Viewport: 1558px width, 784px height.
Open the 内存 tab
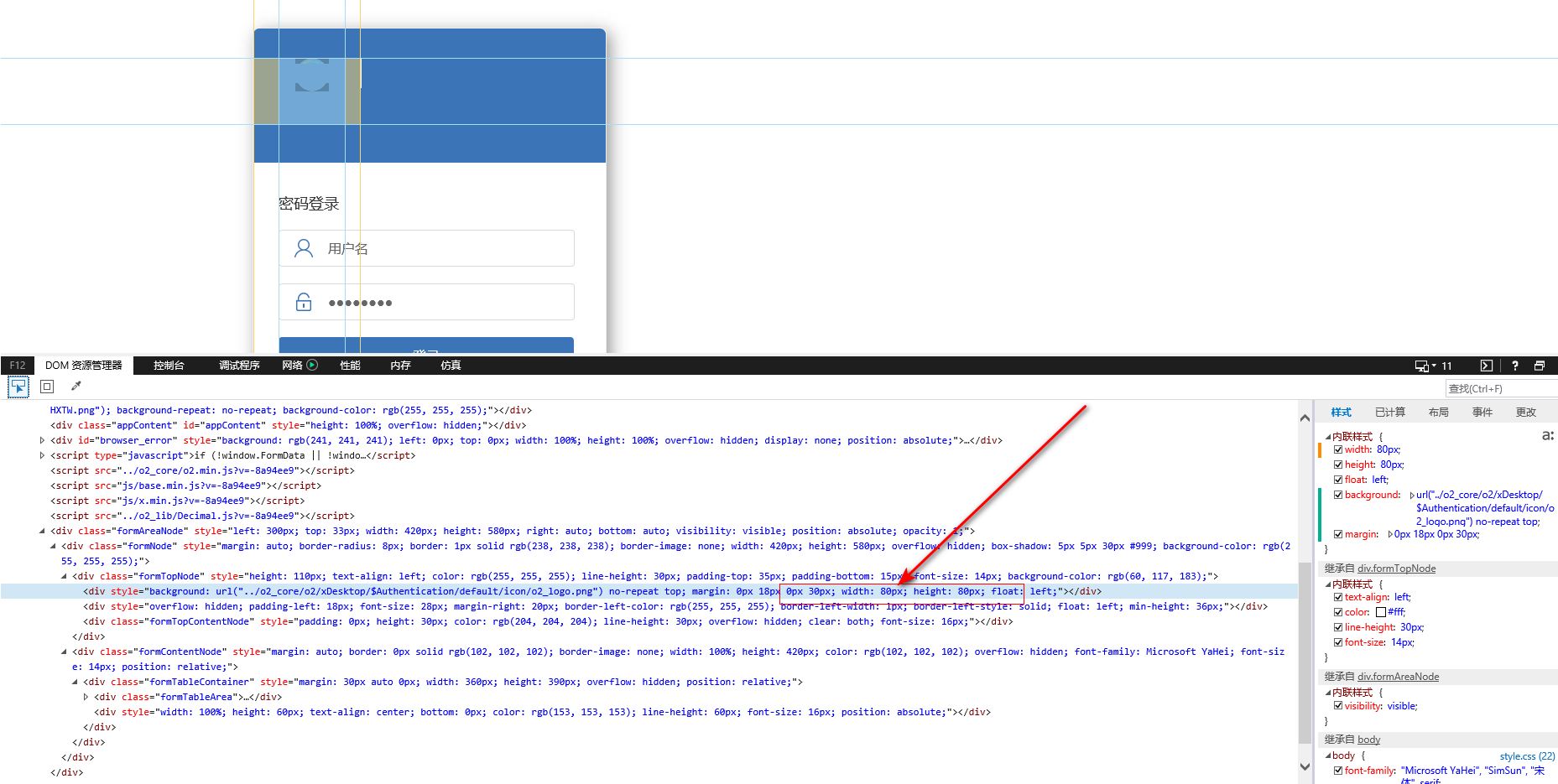(x=400, y=366)
